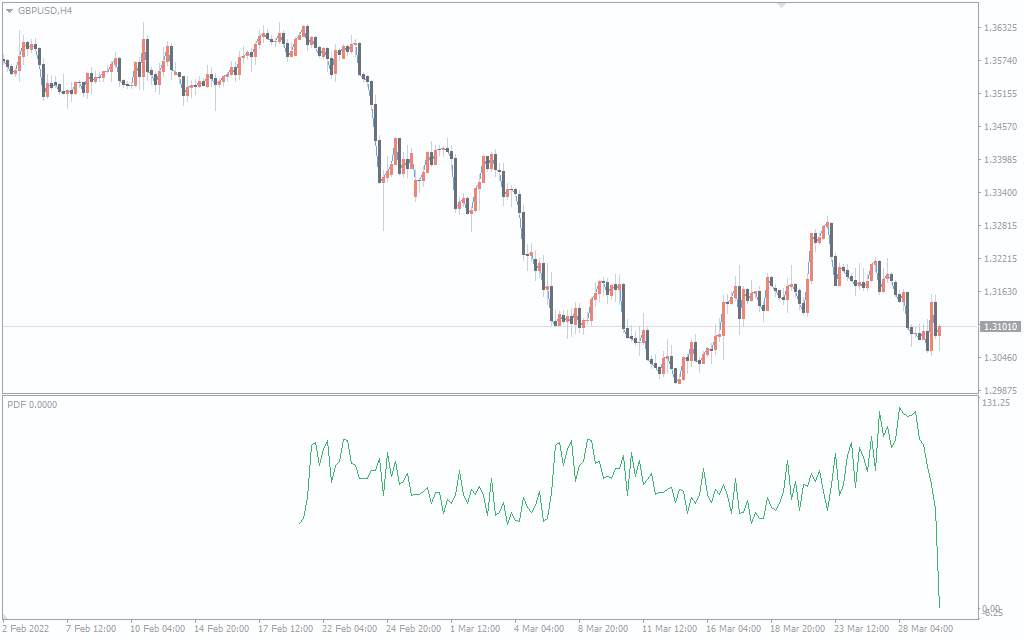Click the 1.29875 price scale label
This screenshot has height=640, width=1024.
pyautogui.click(x=1000, y=390)
